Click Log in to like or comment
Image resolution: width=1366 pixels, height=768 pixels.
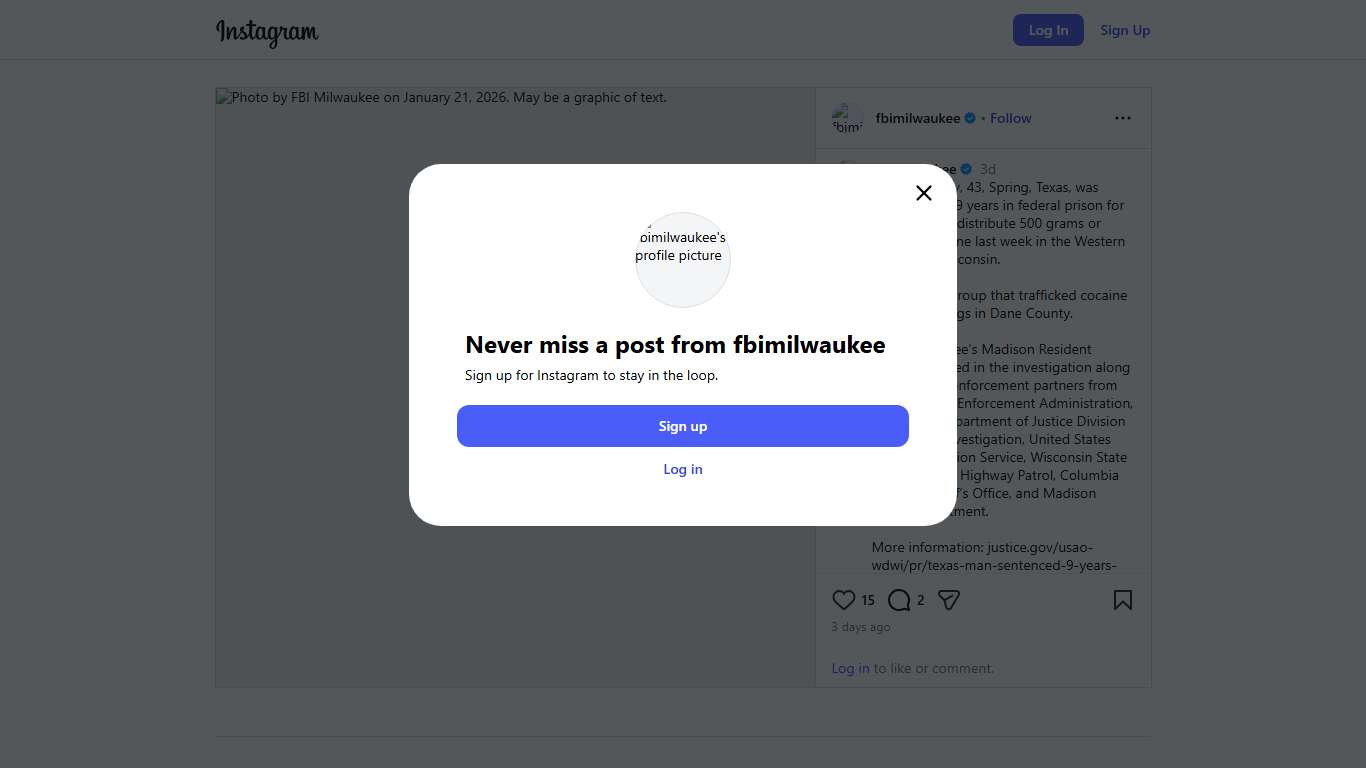click(x=850, y=668)
